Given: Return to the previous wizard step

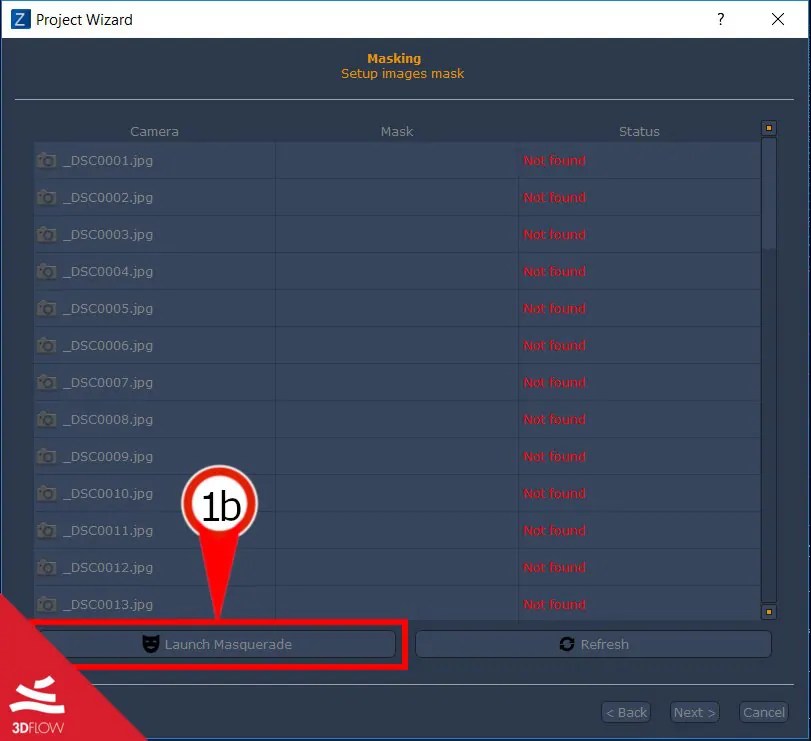Looking at the screenshot, I should tap(625, 712).
